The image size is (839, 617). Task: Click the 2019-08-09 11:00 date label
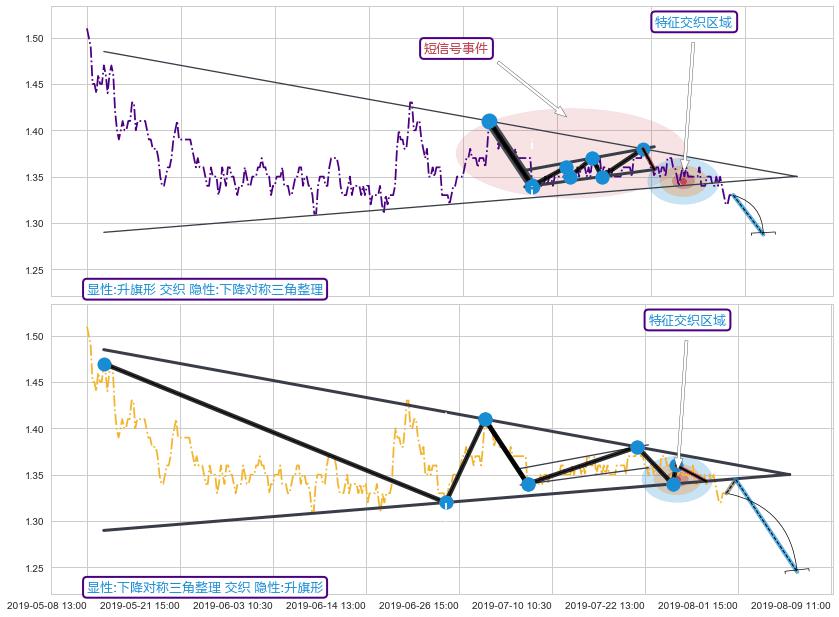click(x=790, y=605)
